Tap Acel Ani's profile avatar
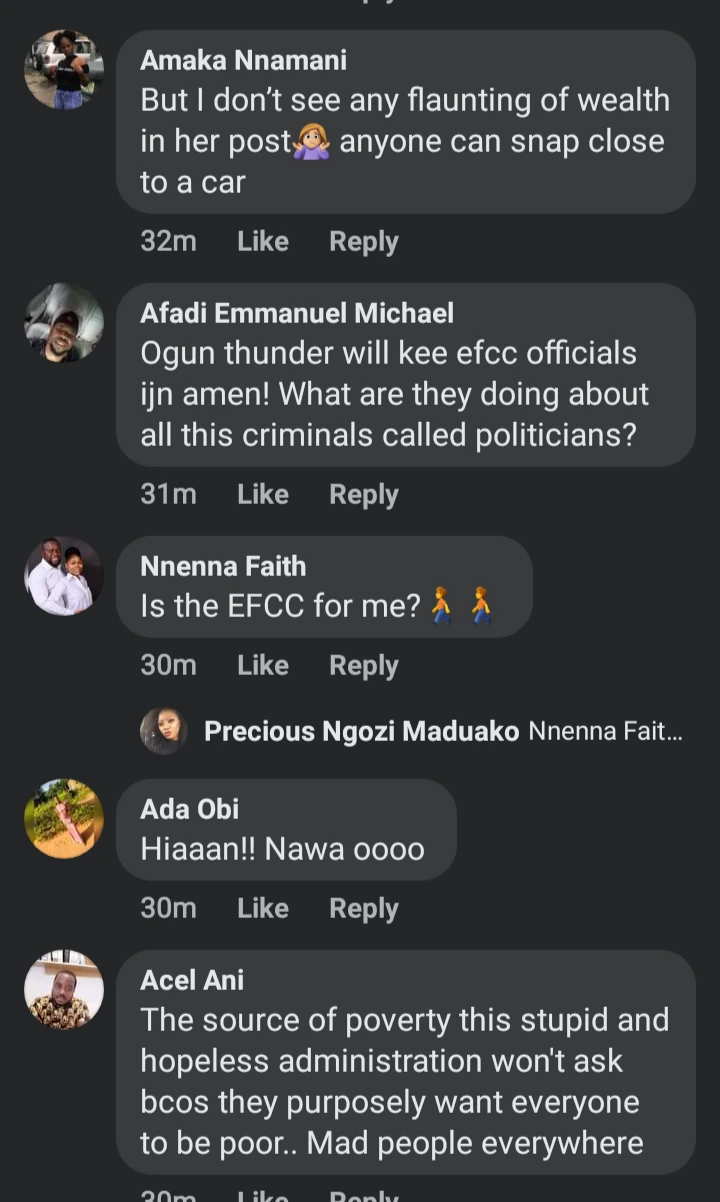 coord(64,990)
